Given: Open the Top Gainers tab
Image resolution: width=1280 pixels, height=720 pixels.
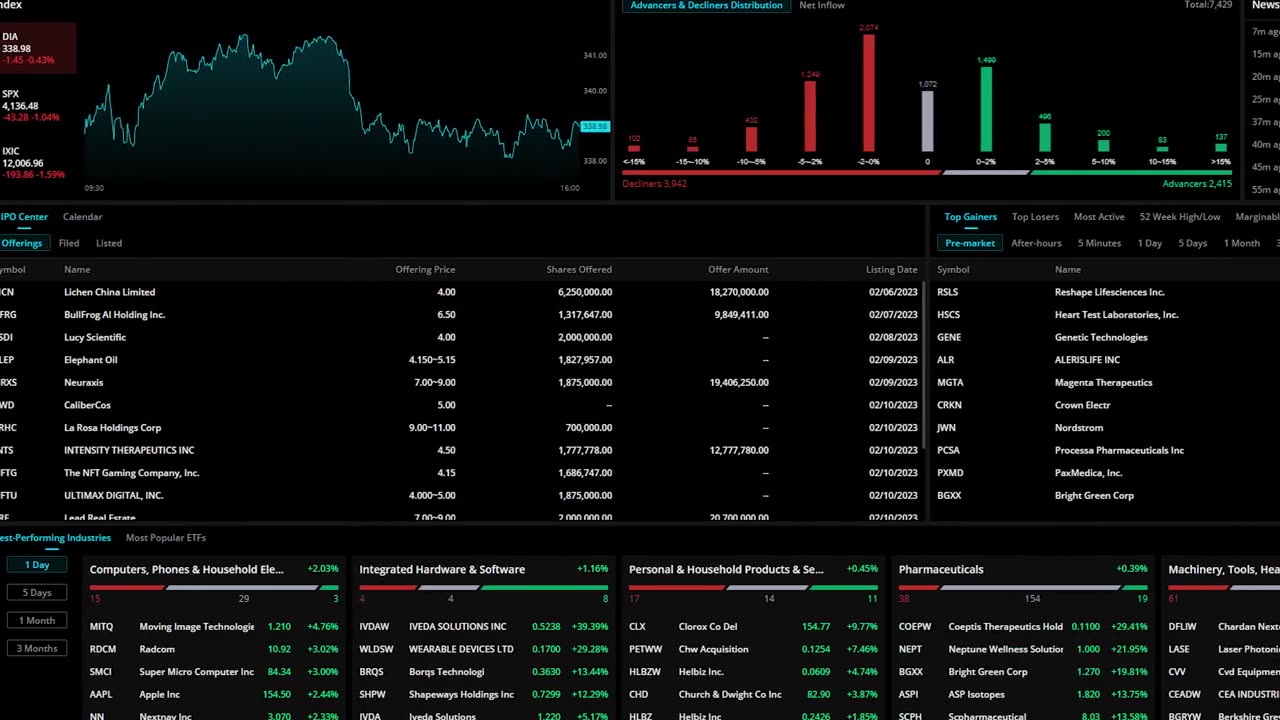Looking at the screenshot, I should [970, 217].
